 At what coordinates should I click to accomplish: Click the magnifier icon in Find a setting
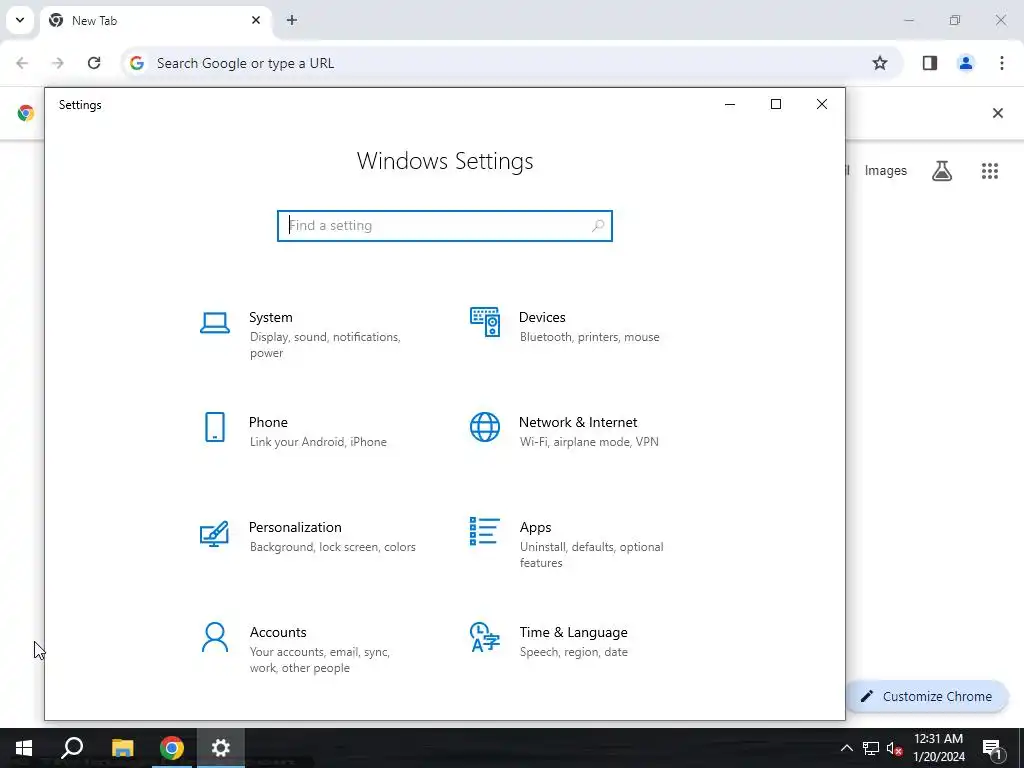[x=598, y=226]
